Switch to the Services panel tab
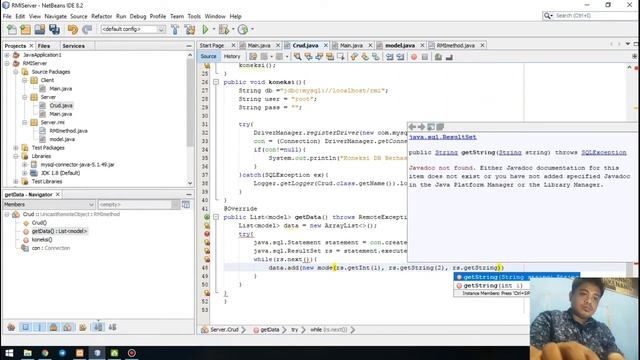The height and width of the screenshot is (360, 640). 73,46
